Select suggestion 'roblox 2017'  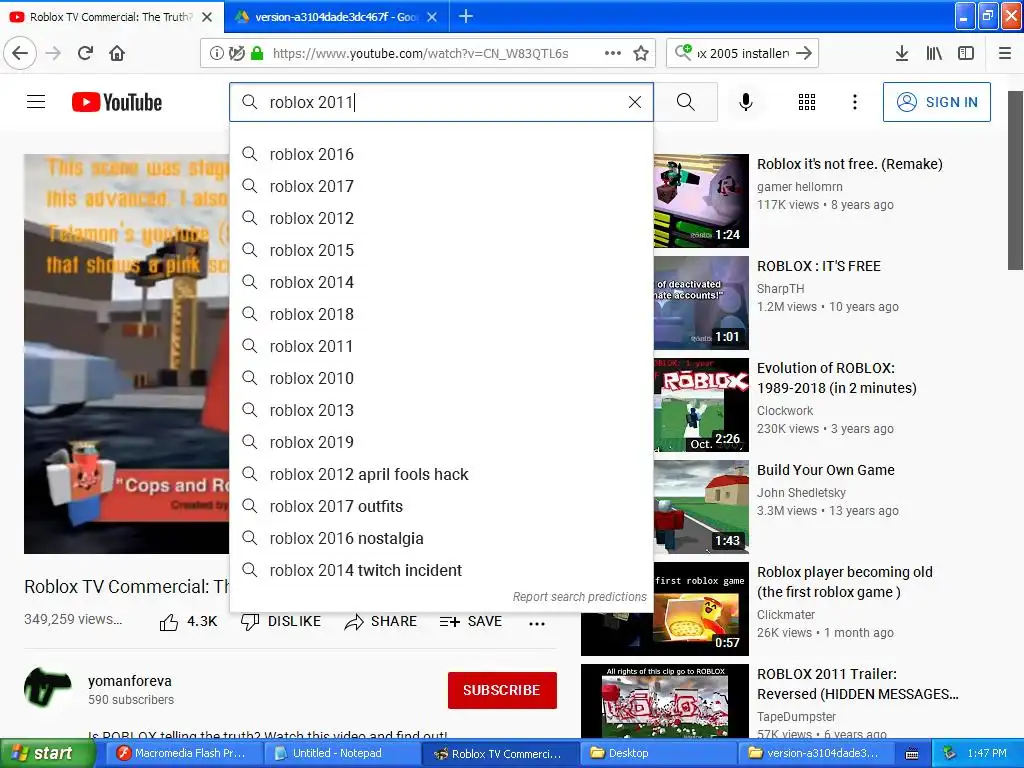pos(441,186)
